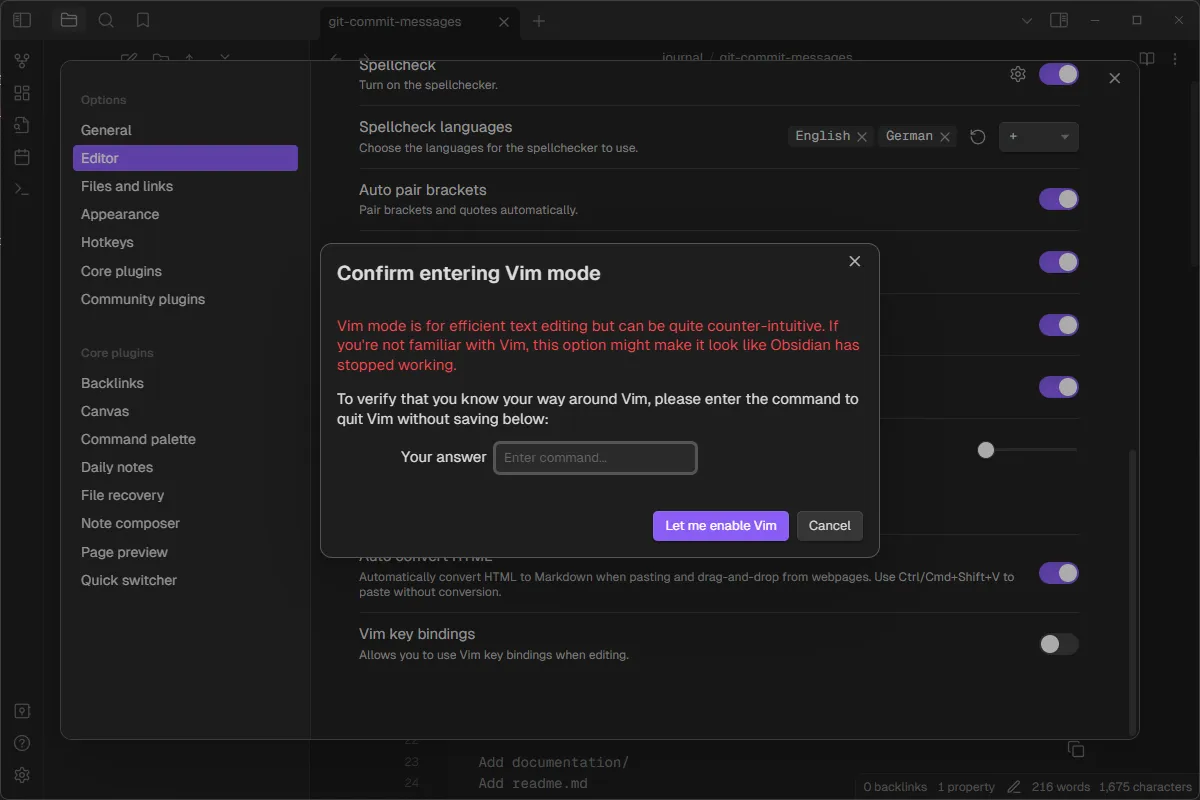Toggle off Auto pair brackets
The width and height of the screenshot is (1200, 800).
pos(1058,199)
